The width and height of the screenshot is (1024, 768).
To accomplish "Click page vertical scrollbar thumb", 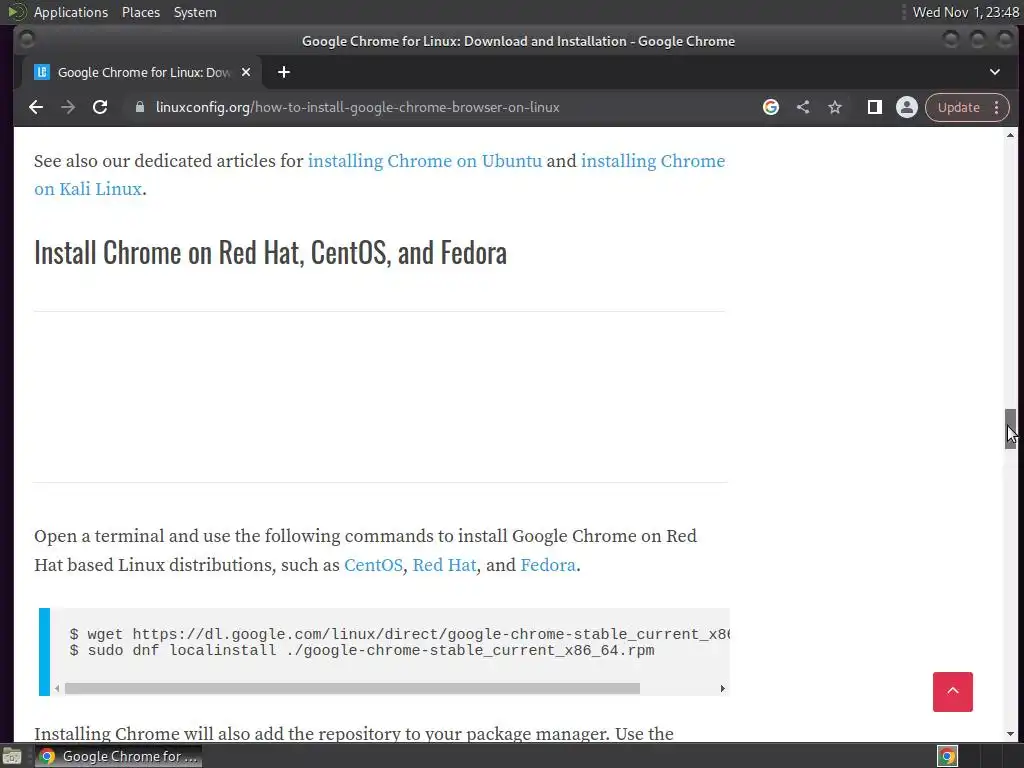I will pyautogui.click(x=1010, y=428).
